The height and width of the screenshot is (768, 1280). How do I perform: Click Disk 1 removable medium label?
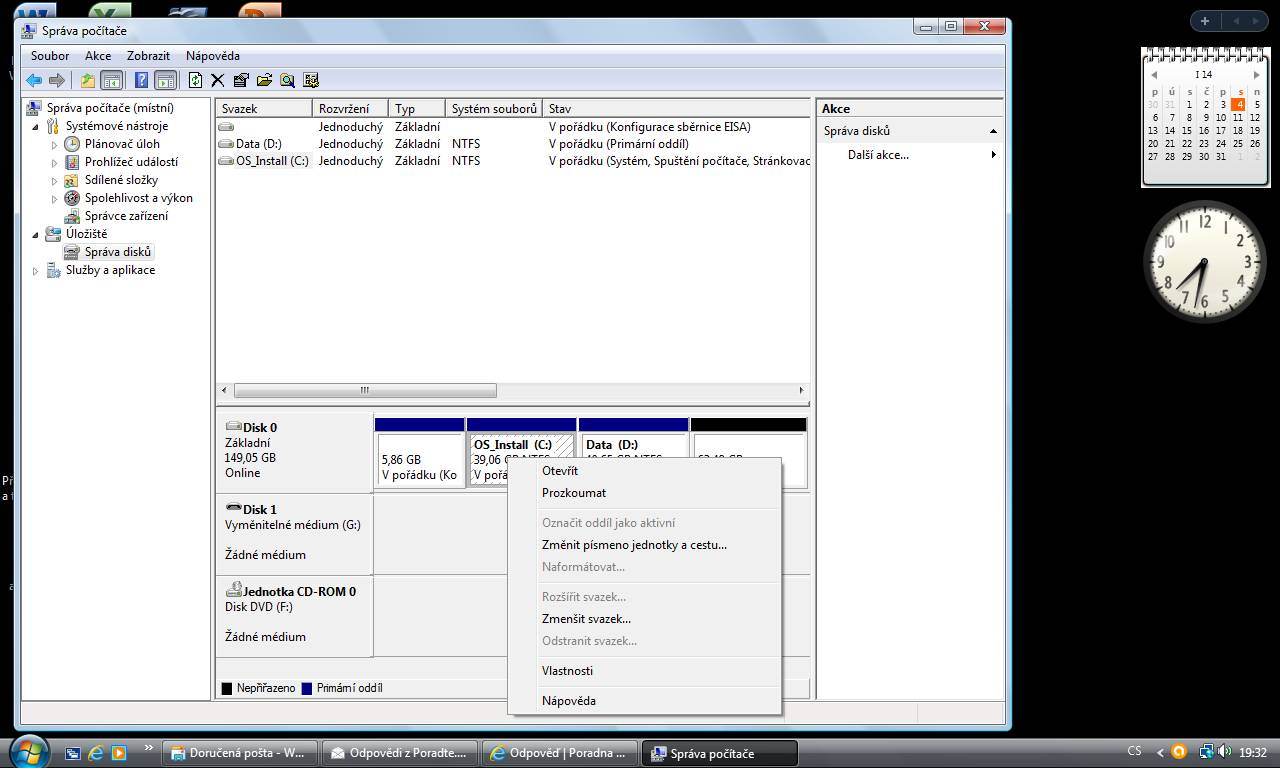pos(294,532)
